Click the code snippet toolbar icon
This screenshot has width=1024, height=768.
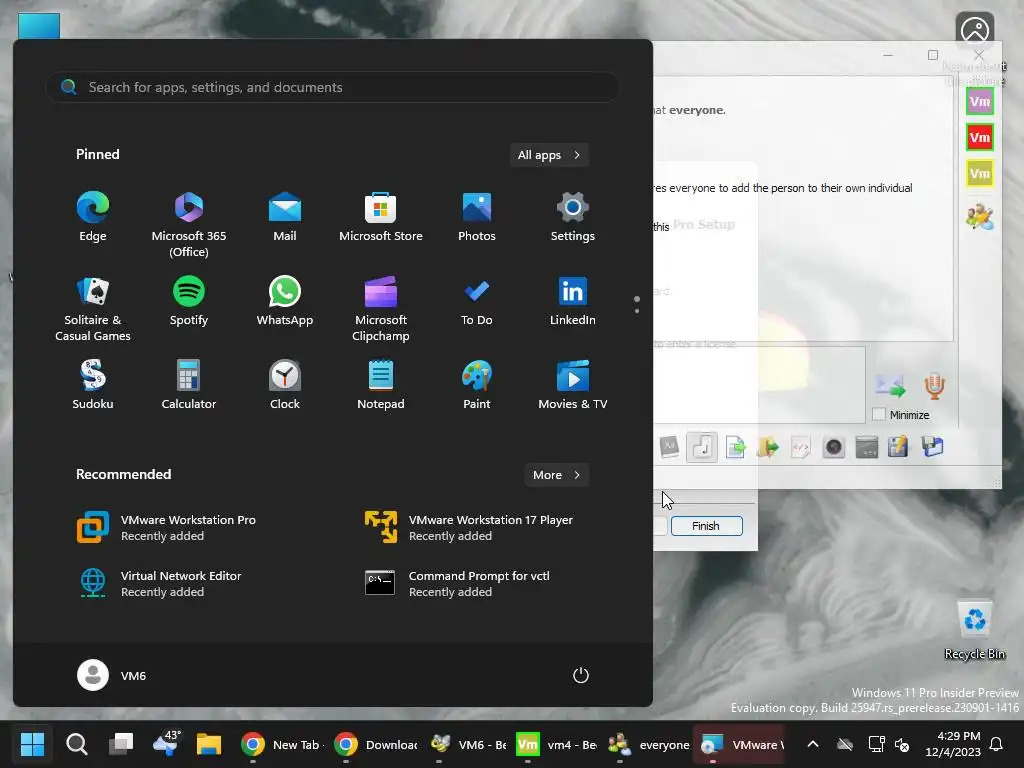point(801,447)
